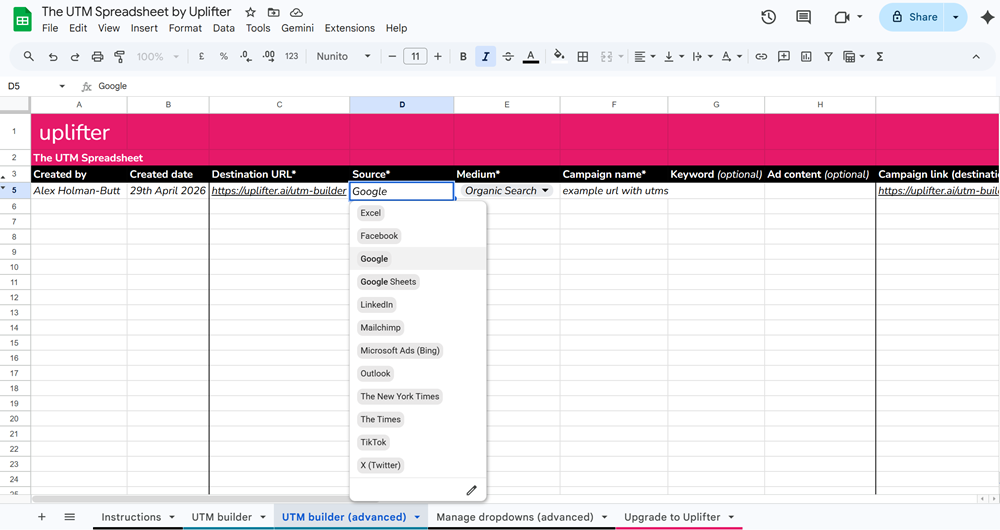Toggle Bold formatting

[463, 57]
